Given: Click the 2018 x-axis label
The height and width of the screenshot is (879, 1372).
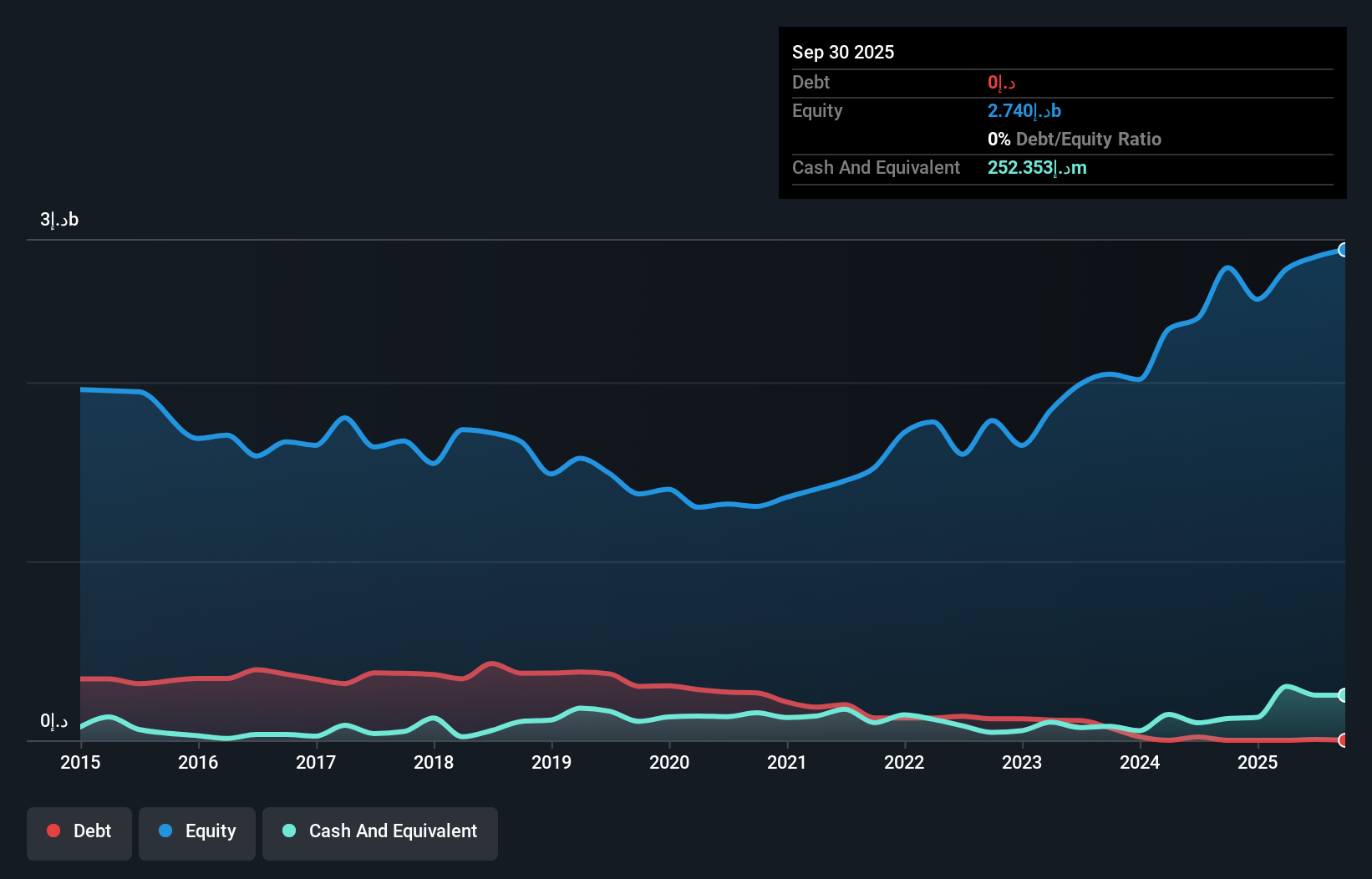Looking at the screenshot, I should coord(434,762).
